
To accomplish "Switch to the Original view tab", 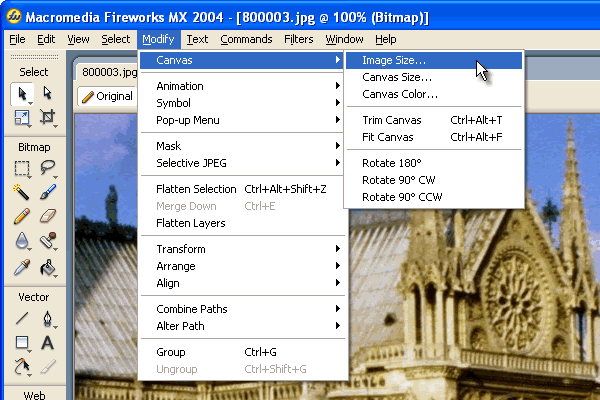I will (108, 96).
